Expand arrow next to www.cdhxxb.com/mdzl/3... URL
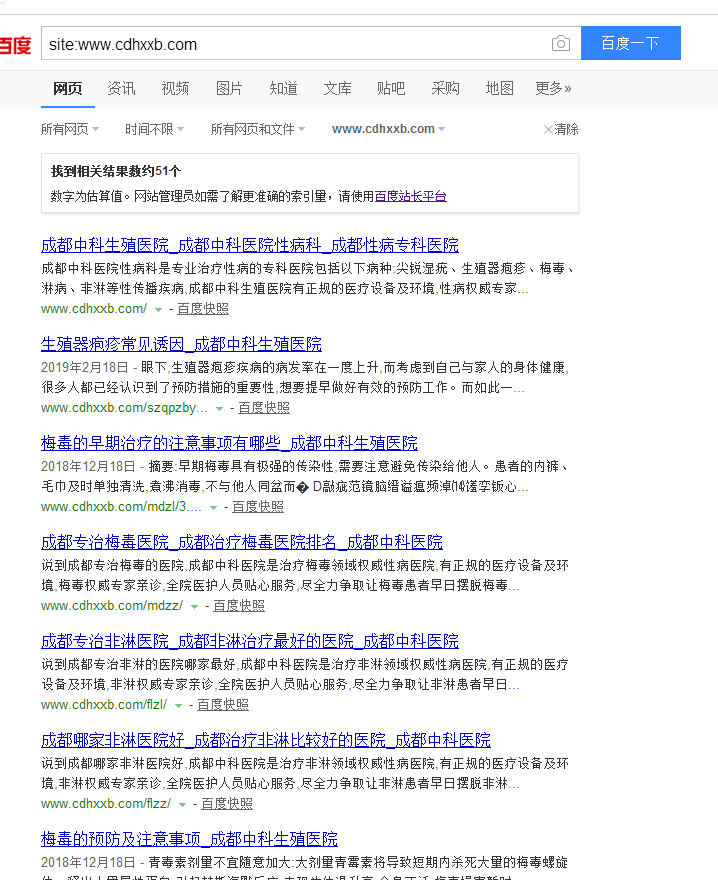This screenshot has height=880, width=718. coord(213,507)
